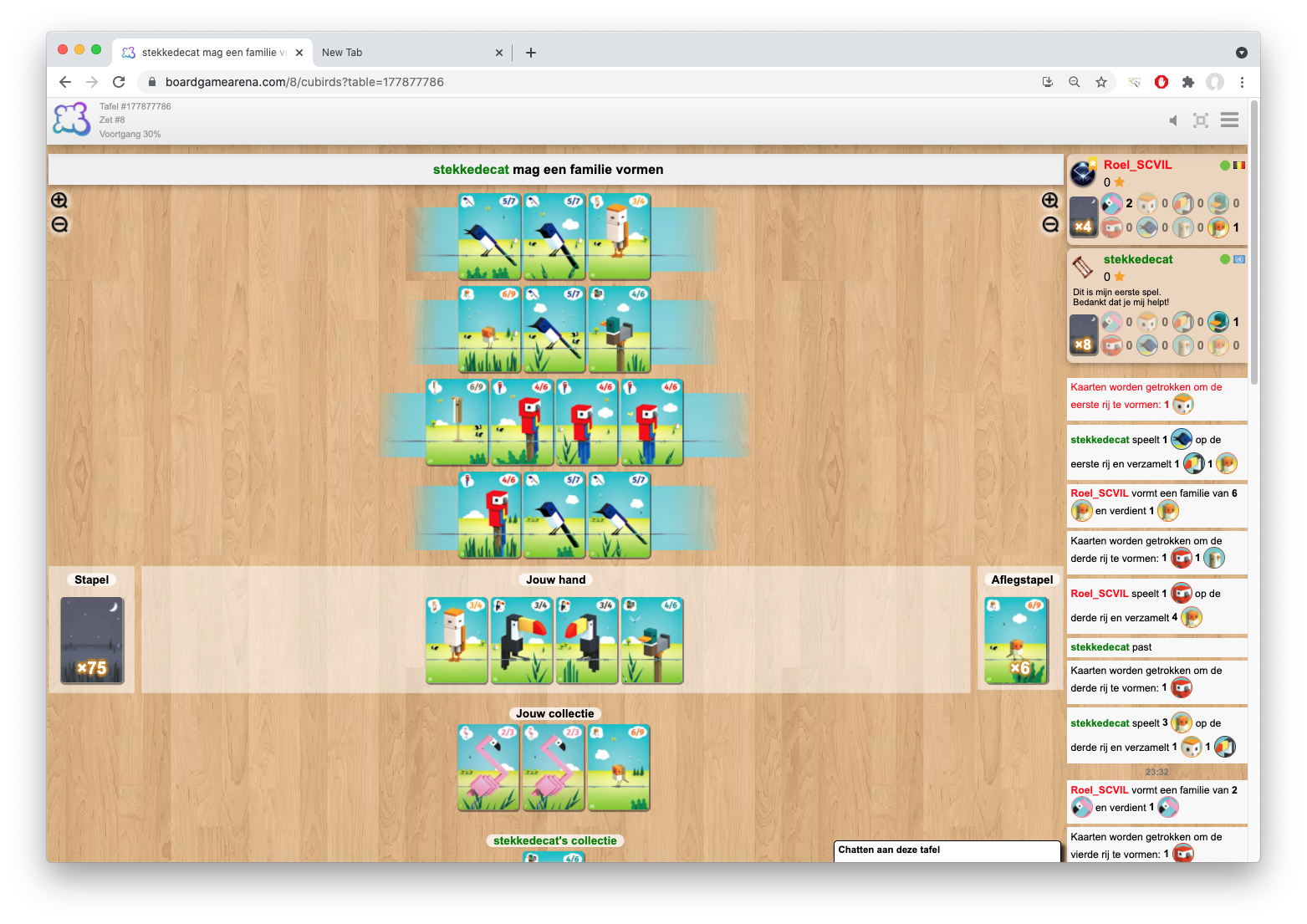The image size is (1307, 924).
Task: Click the owl card in first row
Action: 619,237
